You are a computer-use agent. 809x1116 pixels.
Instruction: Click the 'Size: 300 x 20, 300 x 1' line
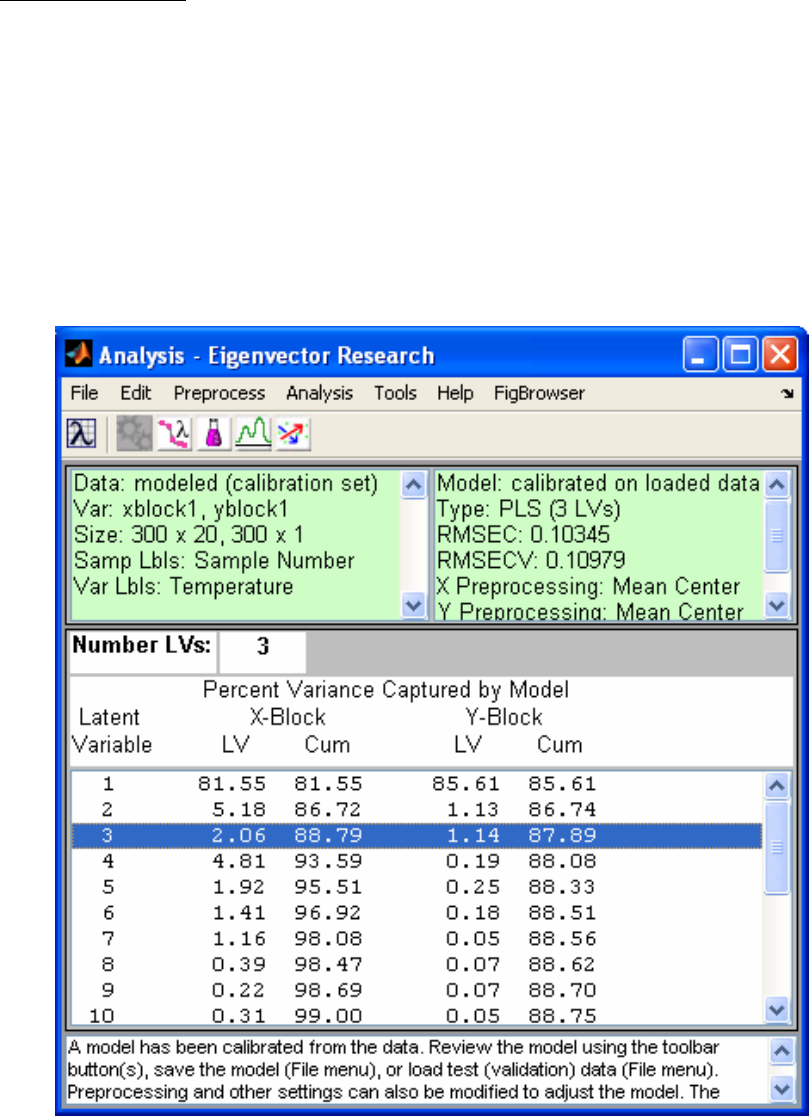(190, 535)
